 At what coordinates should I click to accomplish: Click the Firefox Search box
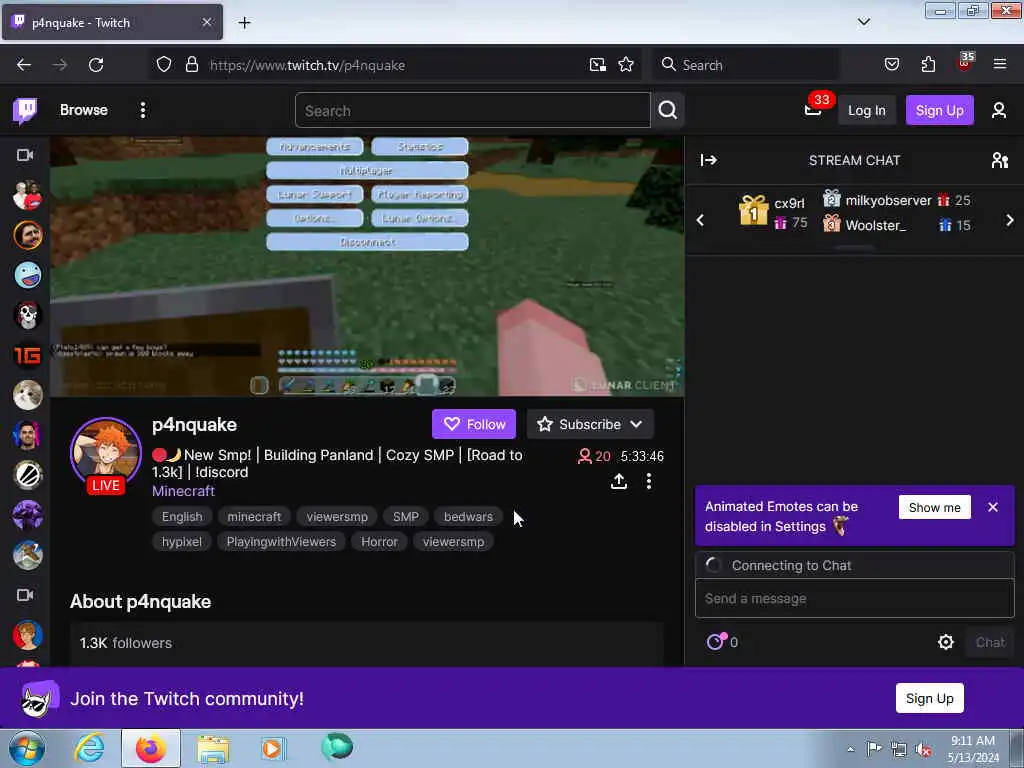pyautogui.click(x=744, y=65)
